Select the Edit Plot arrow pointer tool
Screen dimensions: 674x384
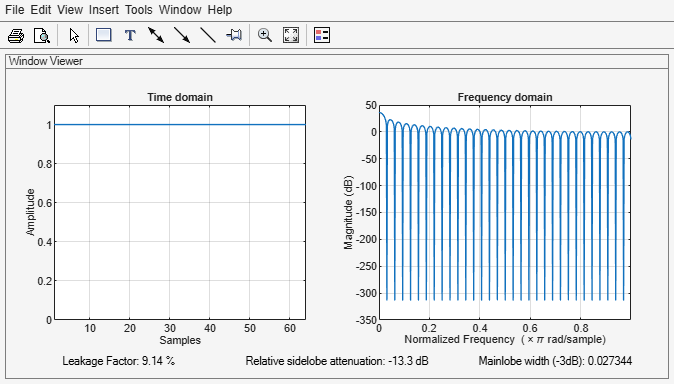coord(74,35)
